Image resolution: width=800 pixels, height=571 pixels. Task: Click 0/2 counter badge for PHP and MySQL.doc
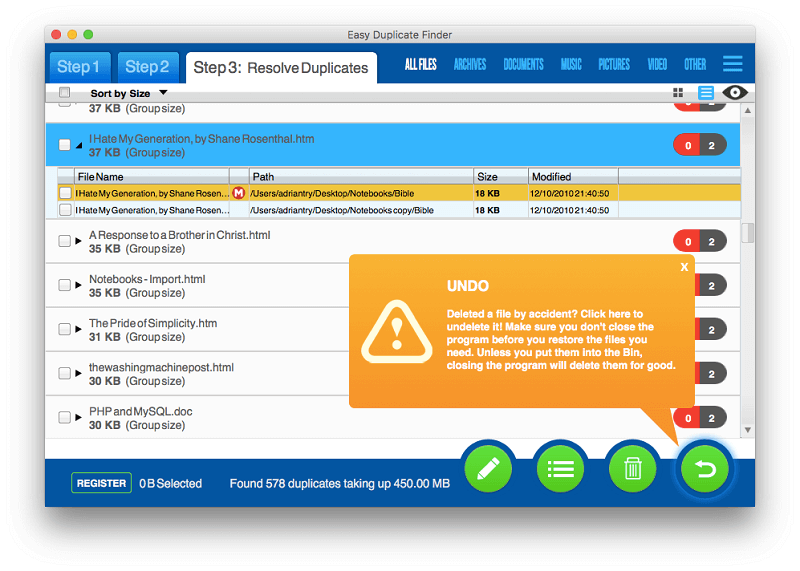[699, 418]
